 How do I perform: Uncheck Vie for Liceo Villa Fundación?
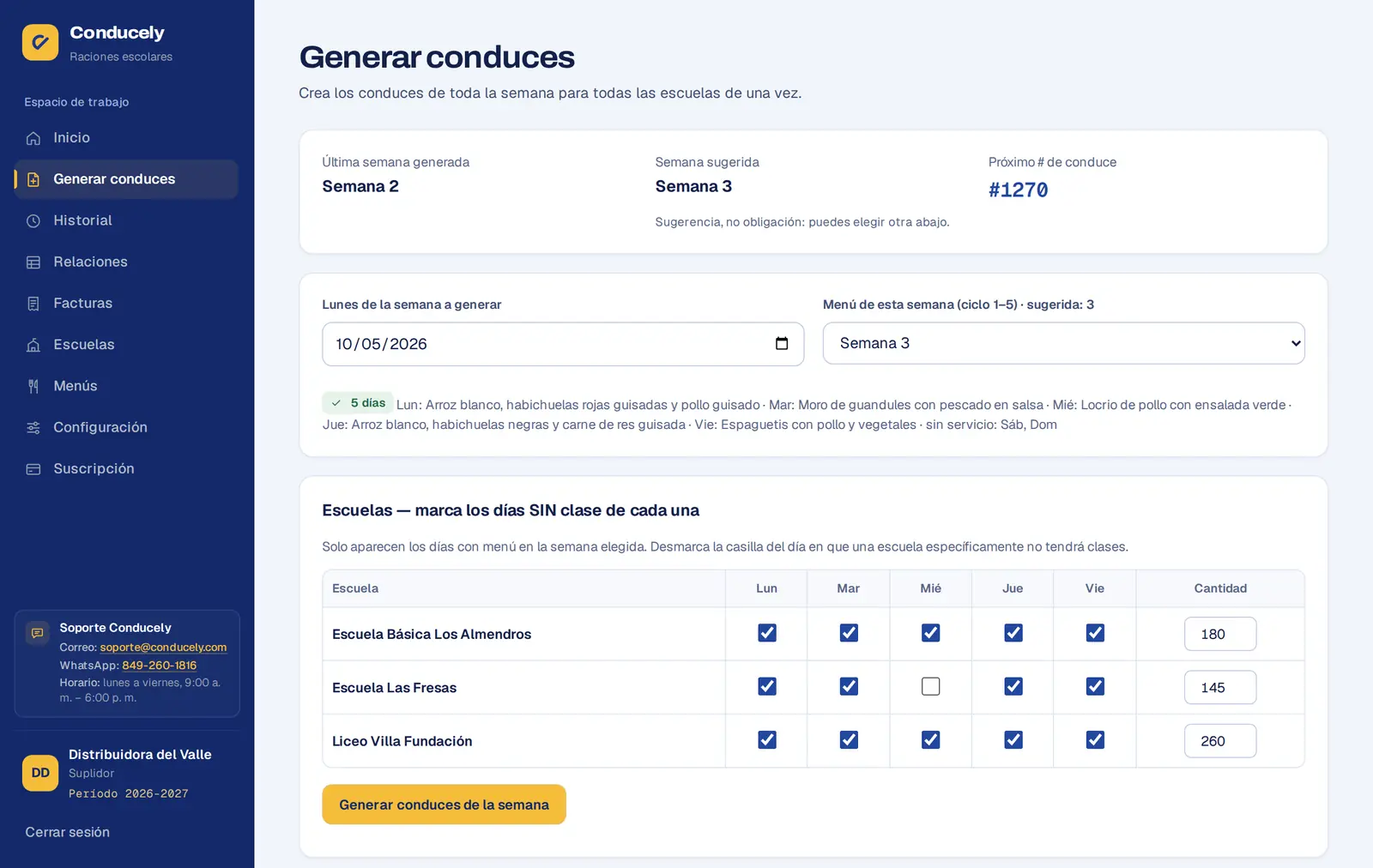point(1095,739)
